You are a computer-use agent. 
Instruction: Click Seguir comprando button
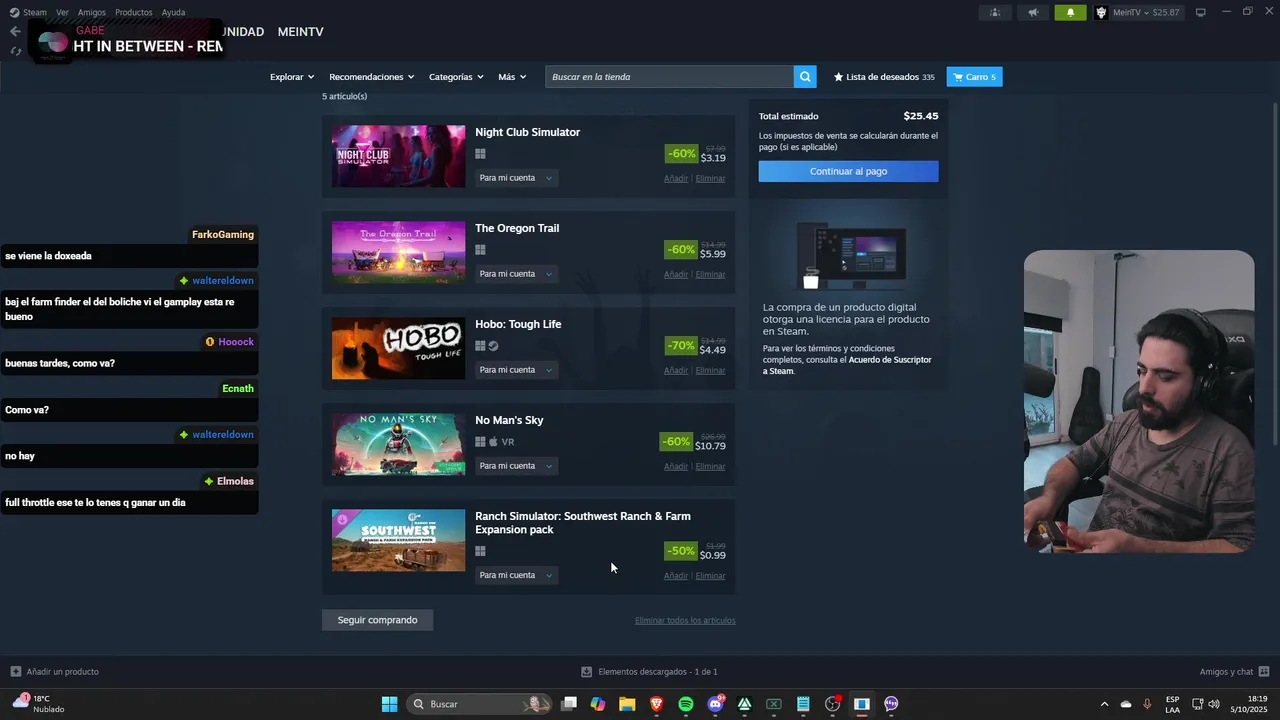coord(377,620)
